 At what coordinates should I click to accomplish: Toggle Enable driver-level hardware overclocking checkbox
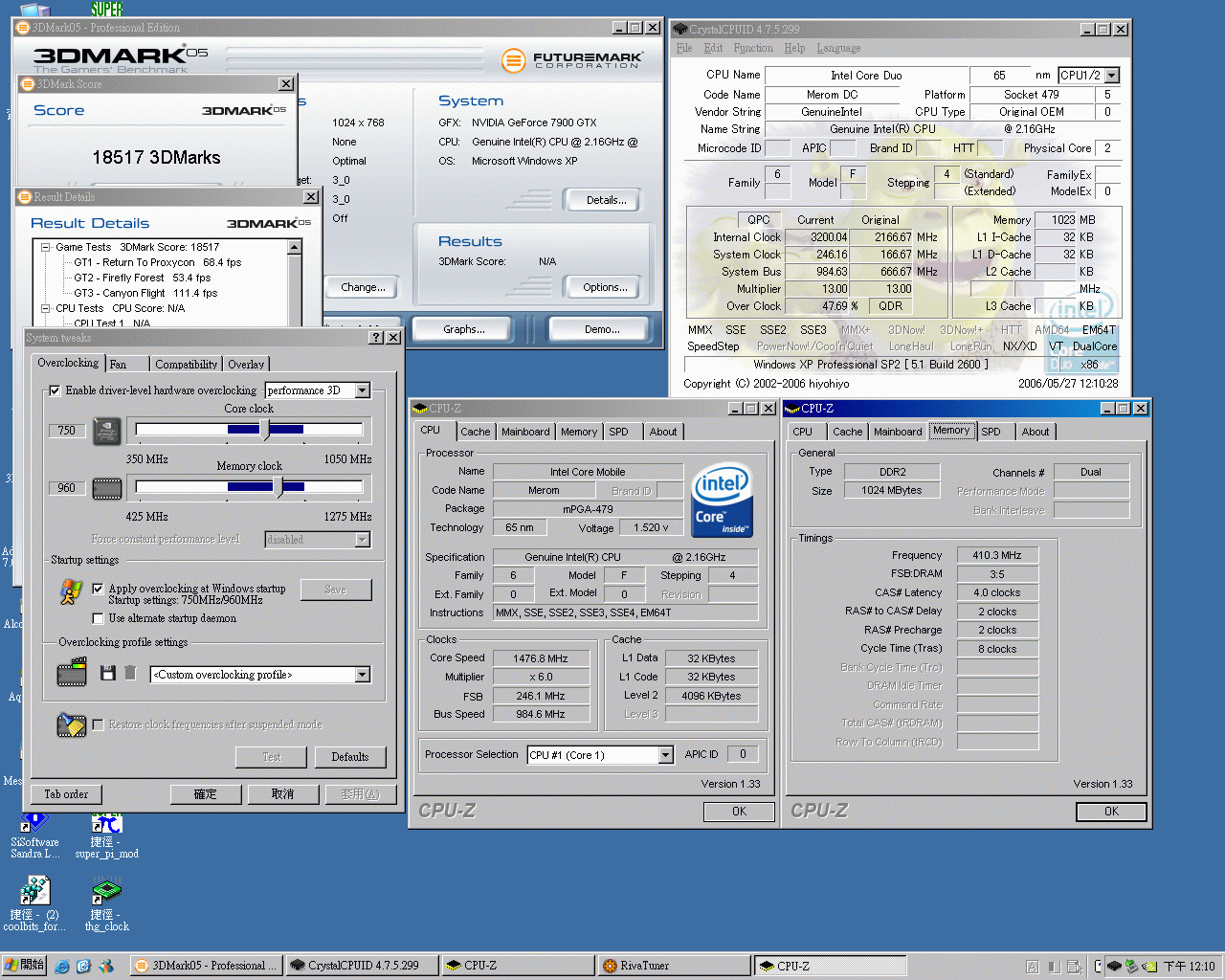tap(55, 390)
